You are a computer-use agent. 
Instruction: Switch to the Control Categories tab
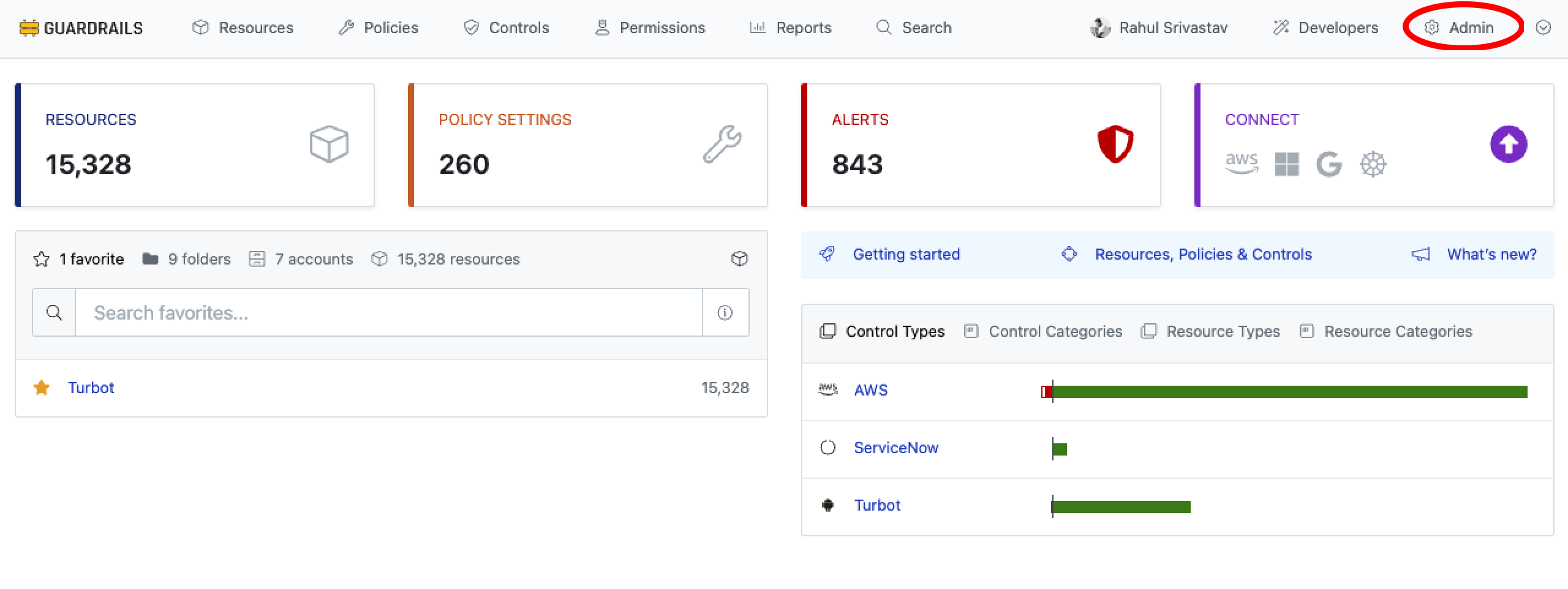click(1043, 331)
